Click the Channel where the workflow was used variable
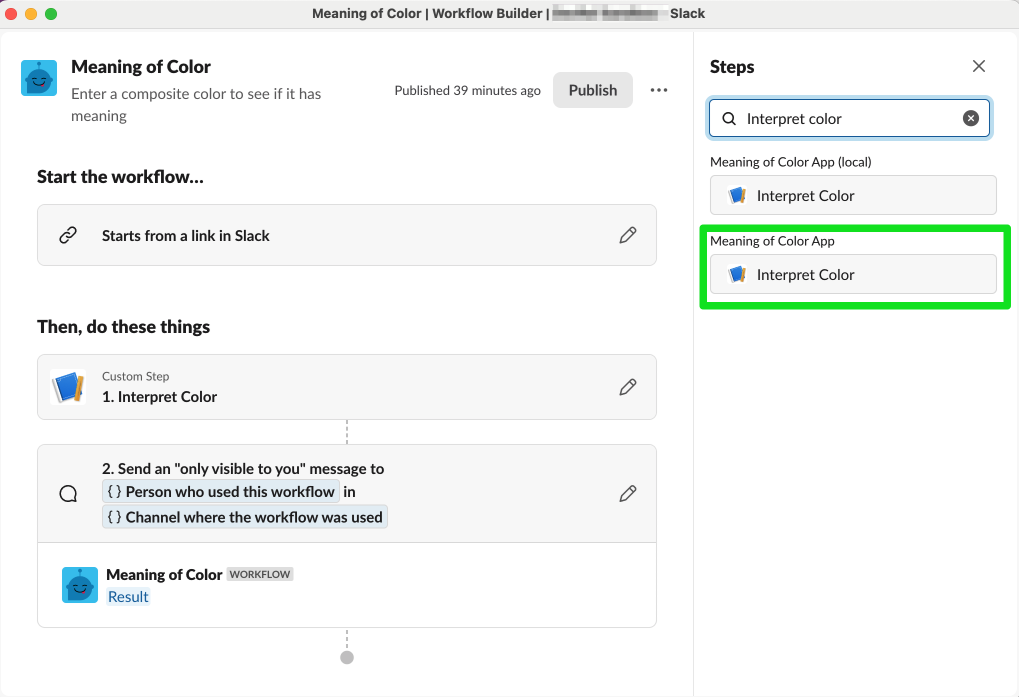The image size is (1019, 697). pos(244,517)
